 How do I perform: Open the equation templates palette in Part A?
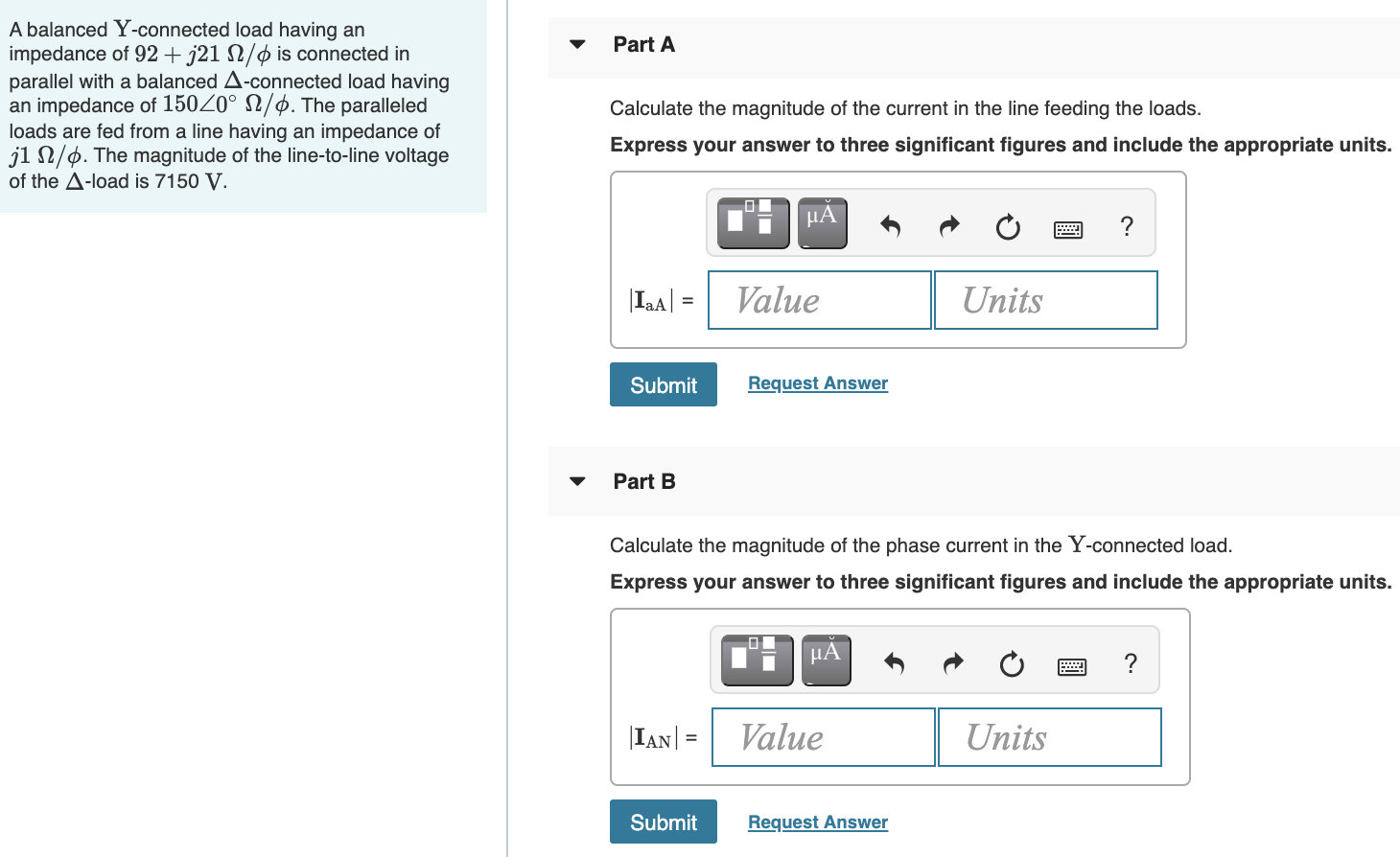[752, 222]
